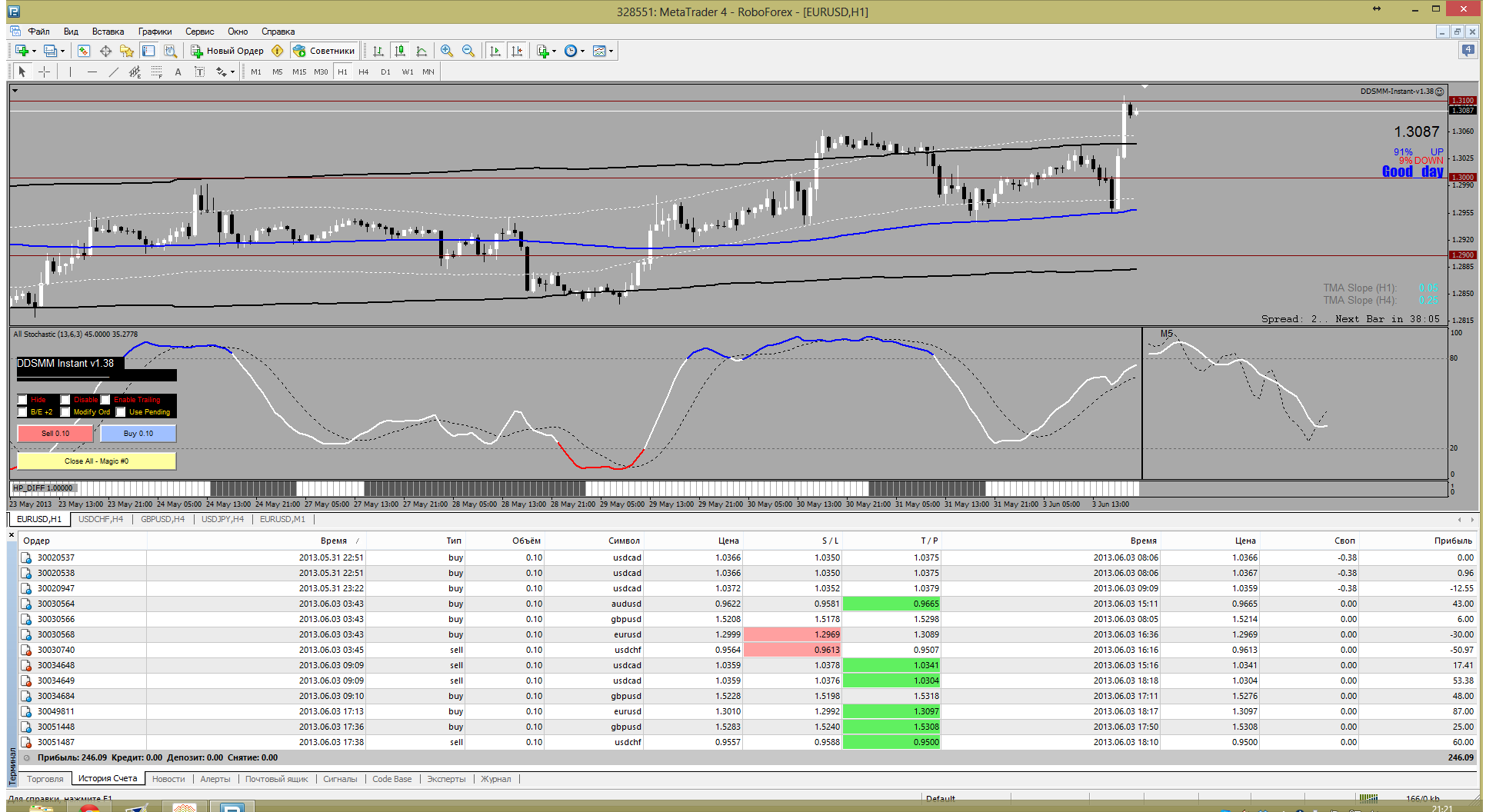Screen dimensions: 1486x812
Task: Switch chart to line chart icon
Action: [421, 51]
